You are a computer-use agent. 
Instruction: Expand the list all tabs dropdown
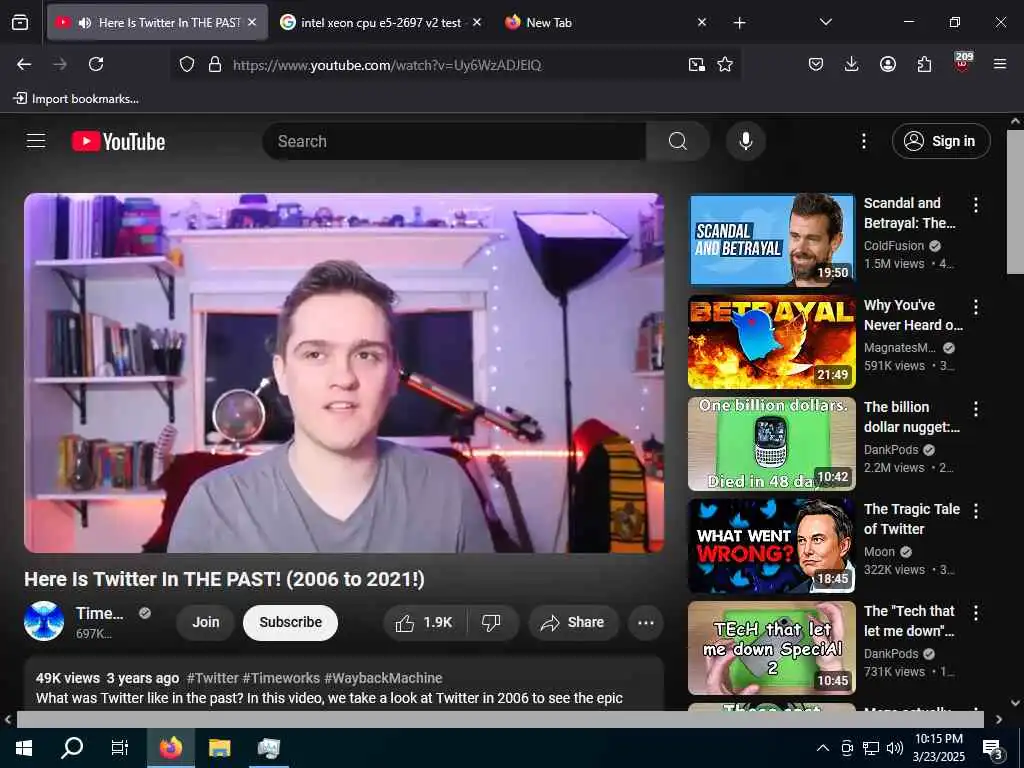[x=825, y=22]
